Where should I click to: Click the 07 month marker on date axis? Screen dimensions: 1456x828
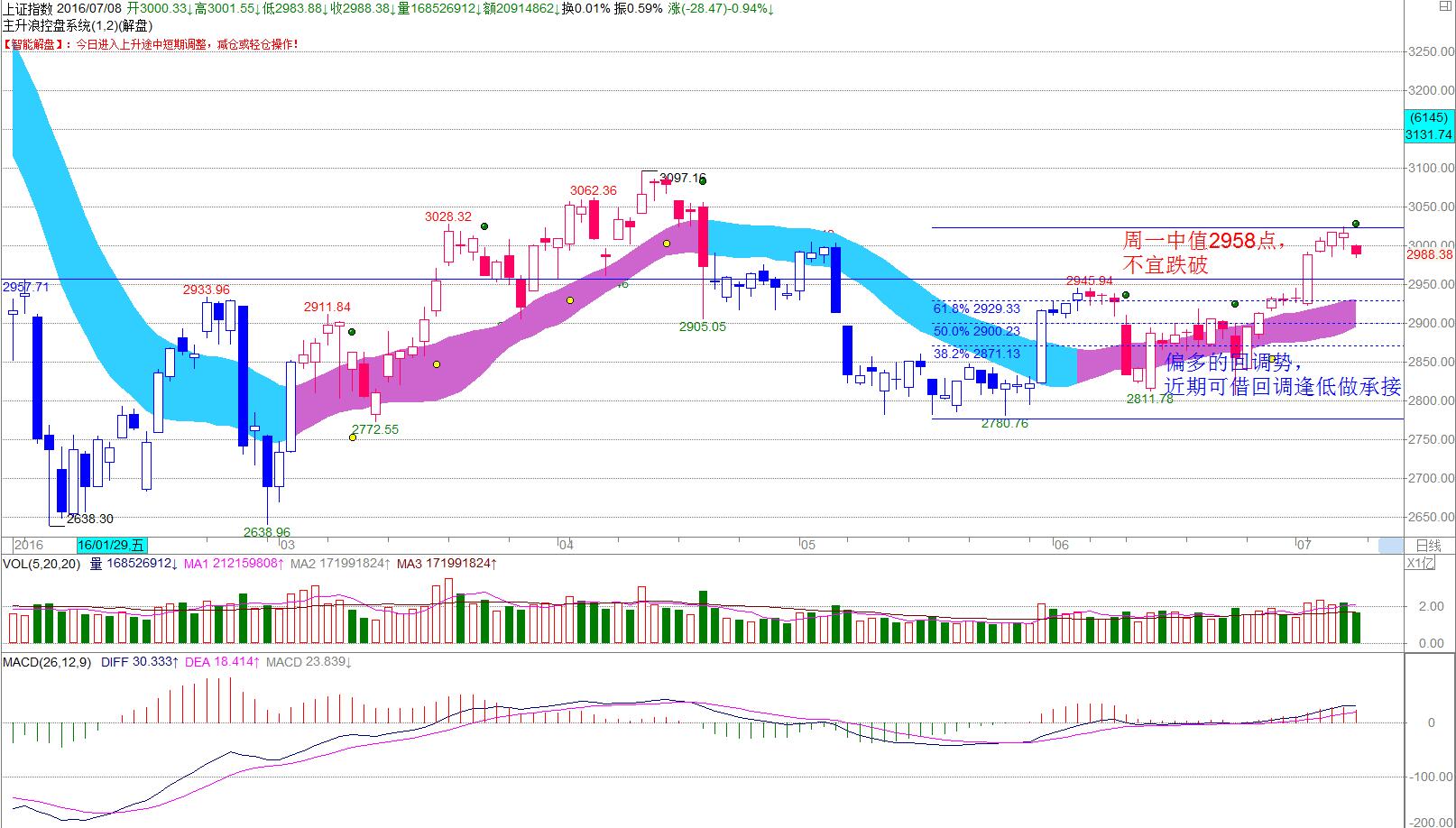(1303, 545)
